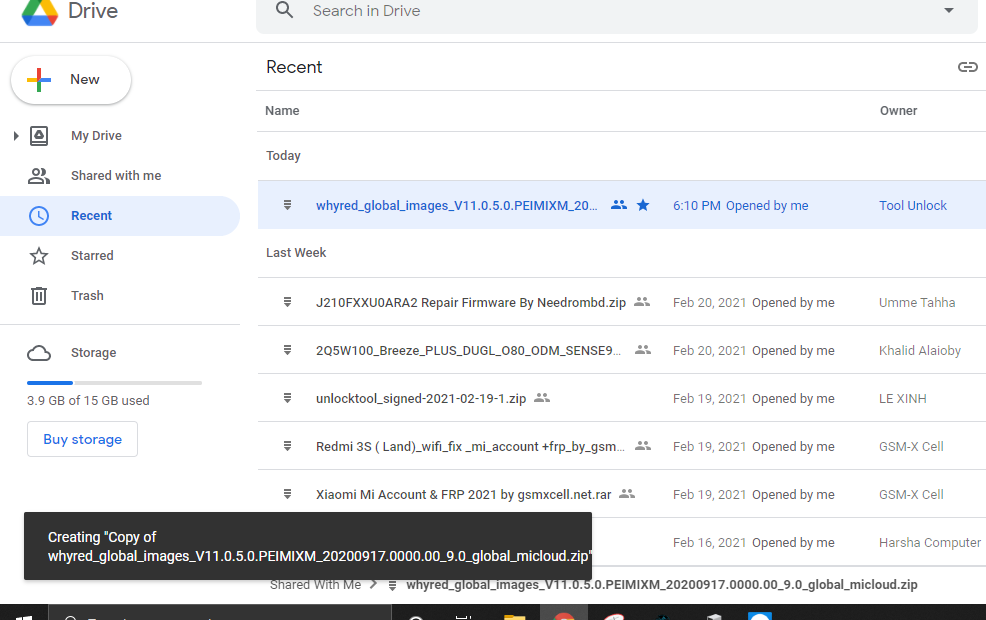Viewport: 986px width, 620px height.
Task: Open My Drive from the sidebar
Action: (x=96, y=136)
